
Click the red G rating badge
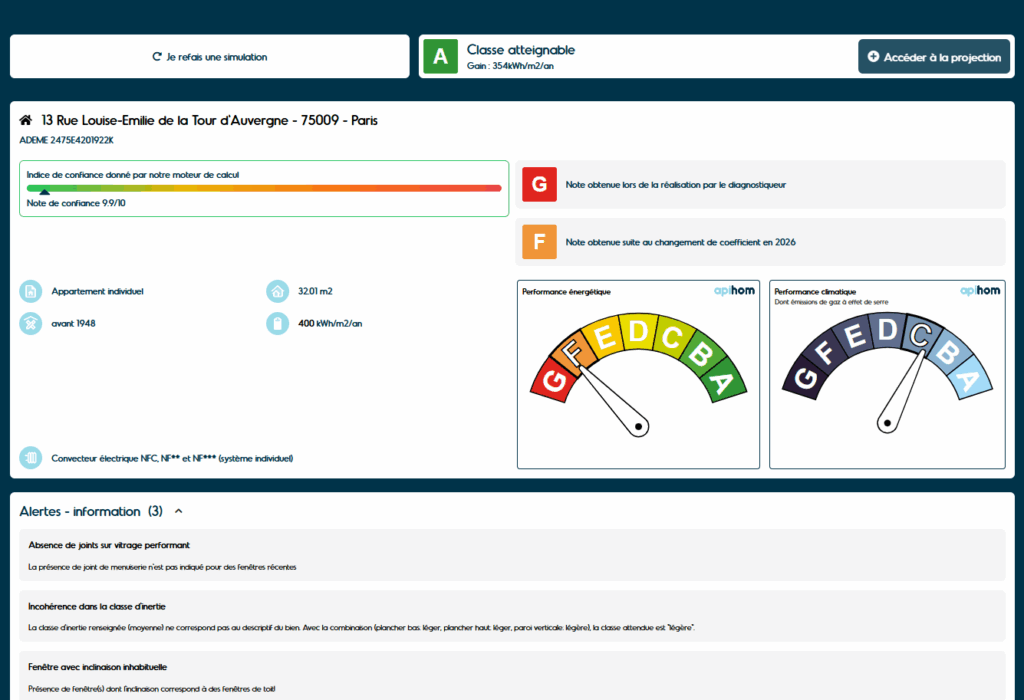click(x=539, y=185)
